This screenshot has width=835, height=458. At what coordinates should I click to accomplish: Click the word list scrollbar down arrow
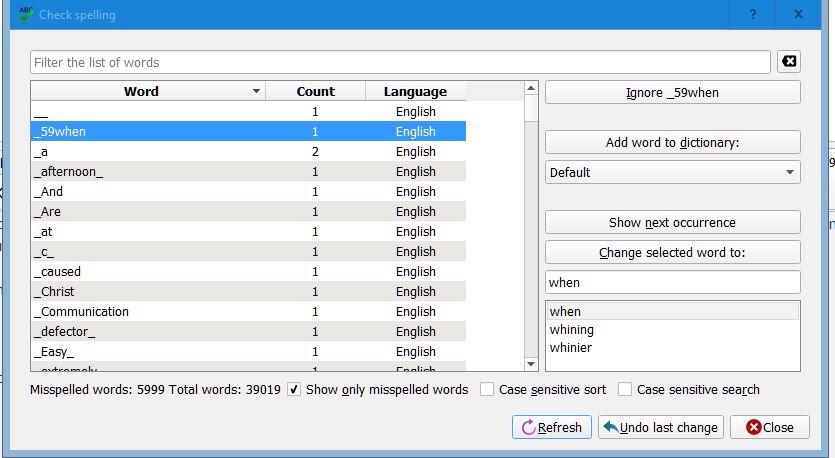coord(532,364)
